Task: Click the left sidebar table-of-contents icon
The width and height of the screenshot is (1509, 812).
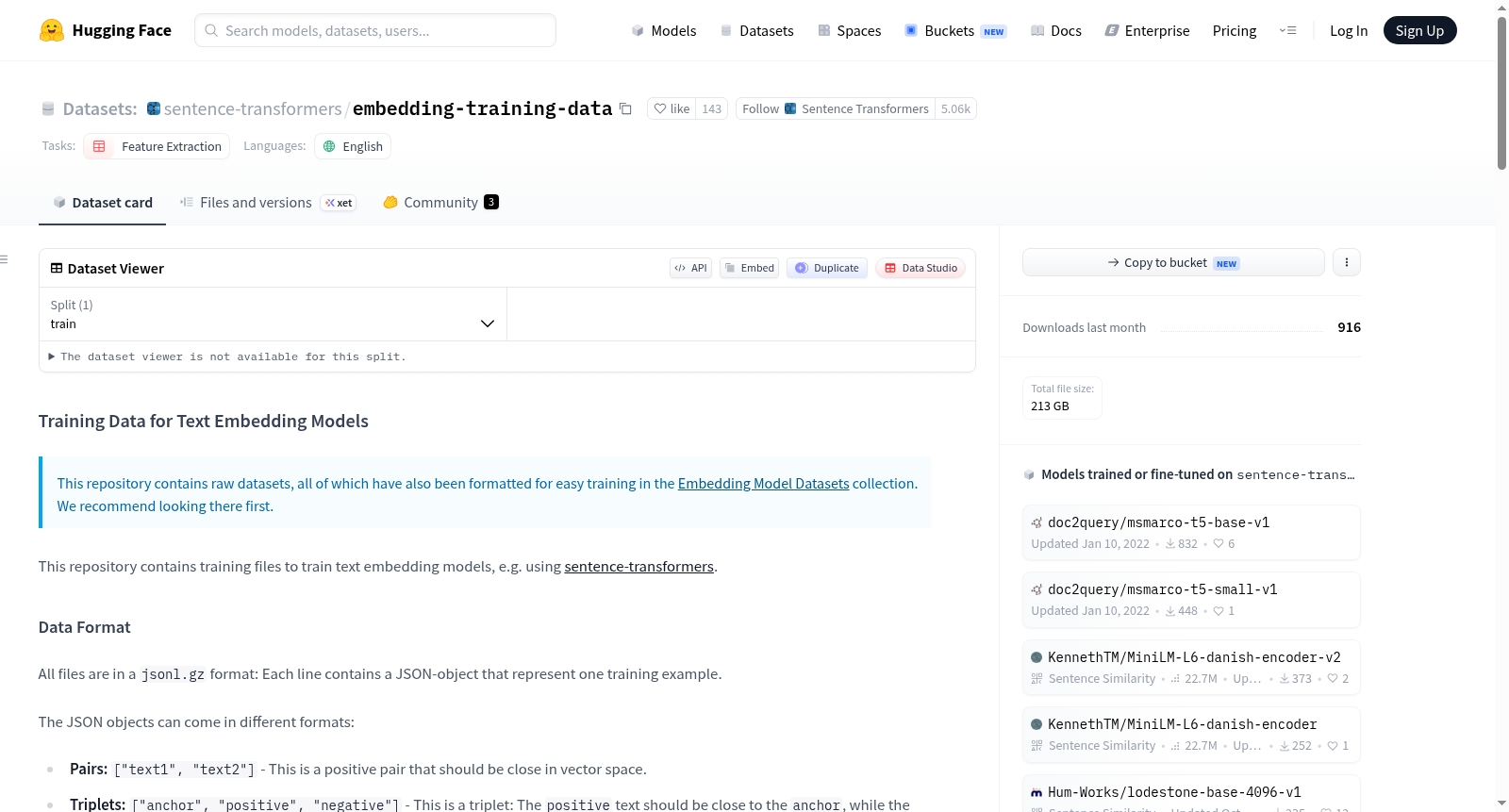Action: coord(4,259)
